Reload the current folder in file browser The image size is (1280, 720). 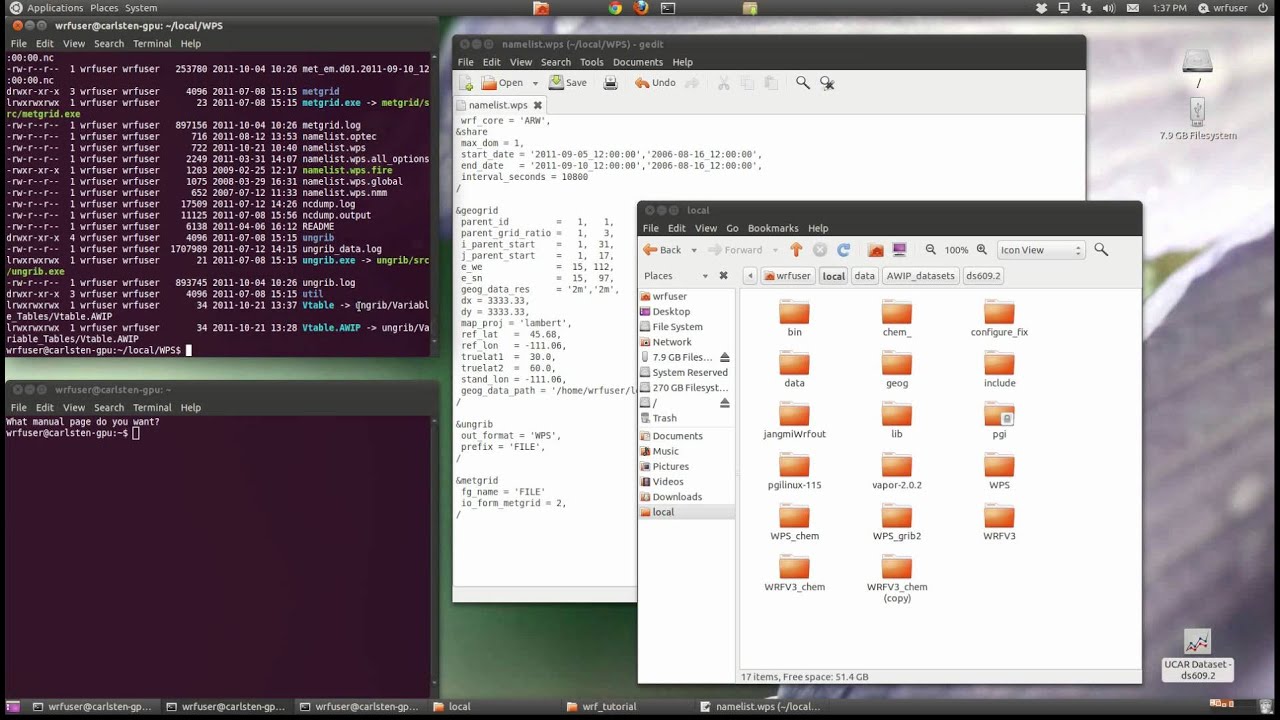click(x=843, y=250)
